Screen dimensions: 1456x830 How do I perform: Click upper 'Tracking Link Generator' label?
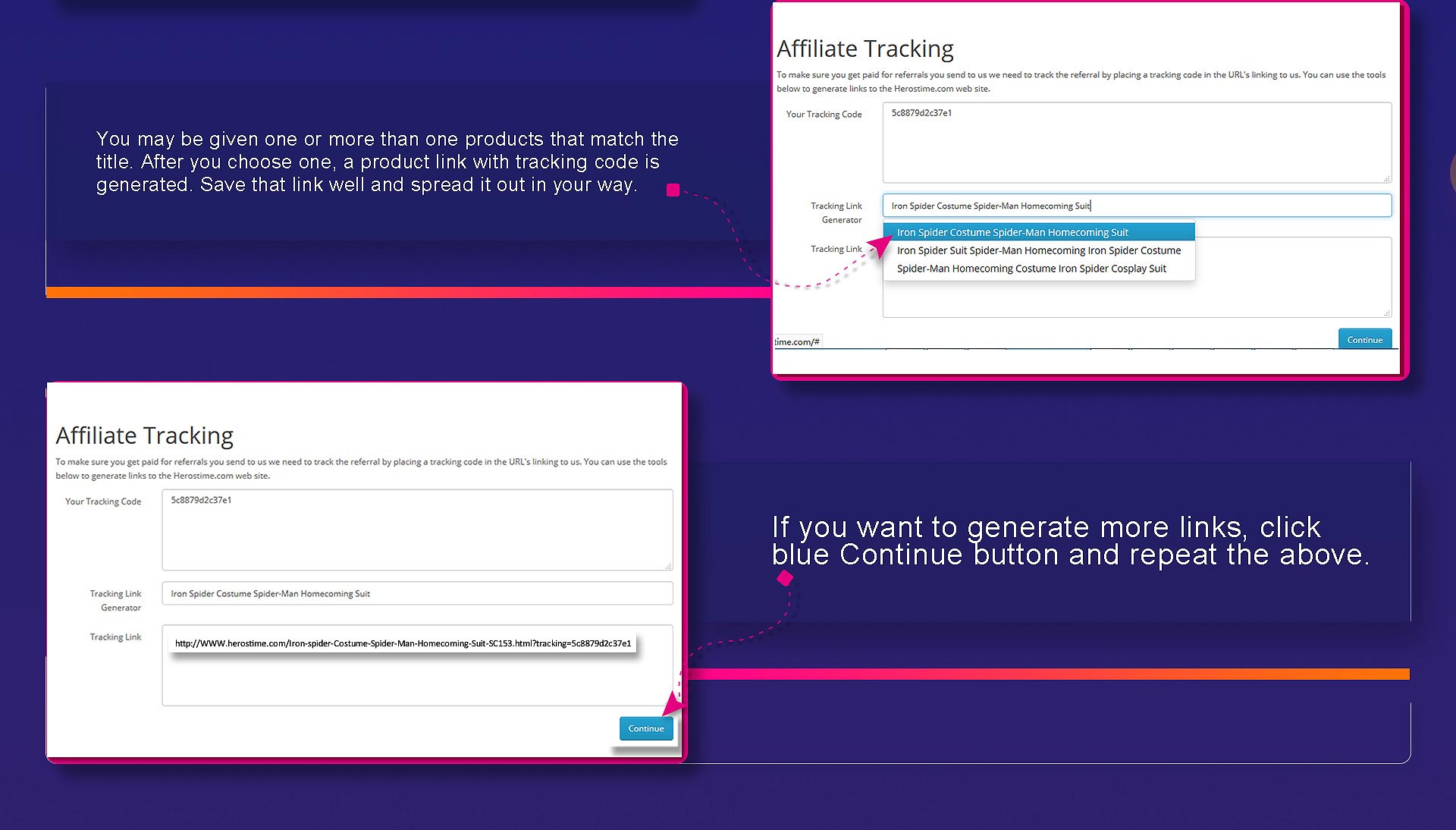coord(836,213)
